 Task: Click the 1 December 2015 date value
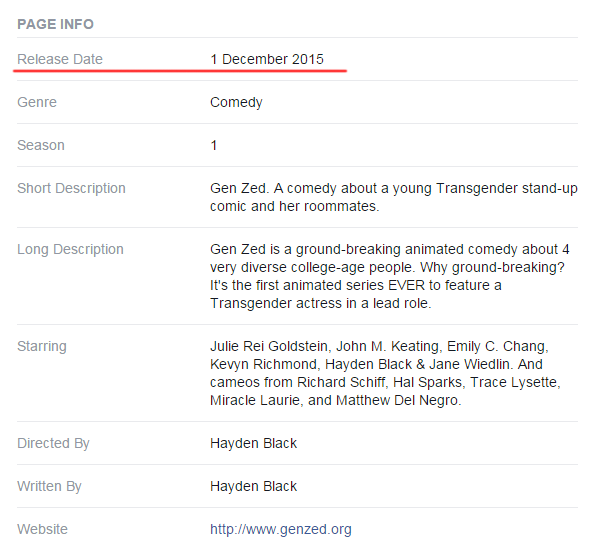click(267, 59)
